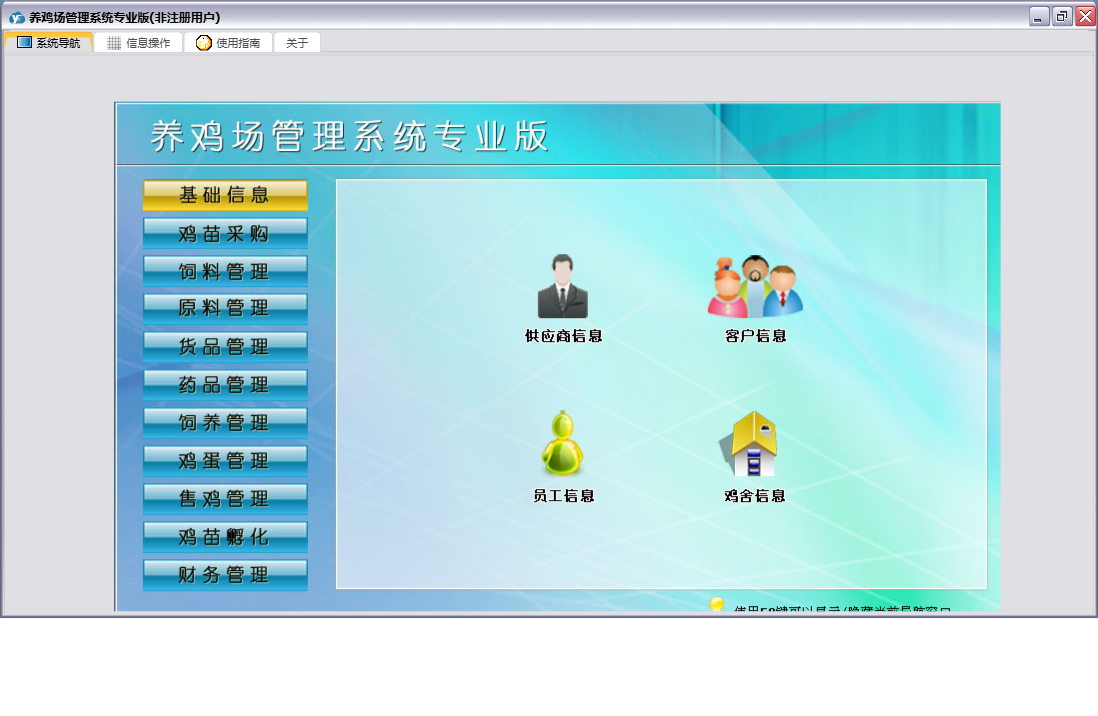Open the 鸡舍信息 henhouse icon
The width and height of the screenshot is (1098, 716).
coord(749,443)
